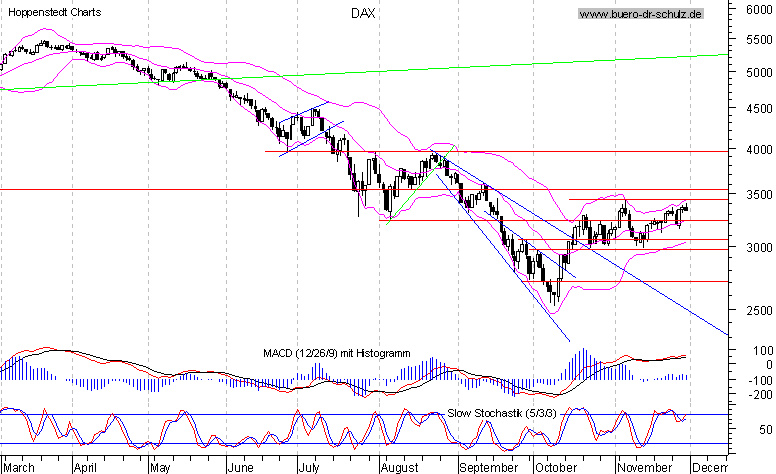
Task: Click the November label on time axis
Action: click(x=644, y=468)
